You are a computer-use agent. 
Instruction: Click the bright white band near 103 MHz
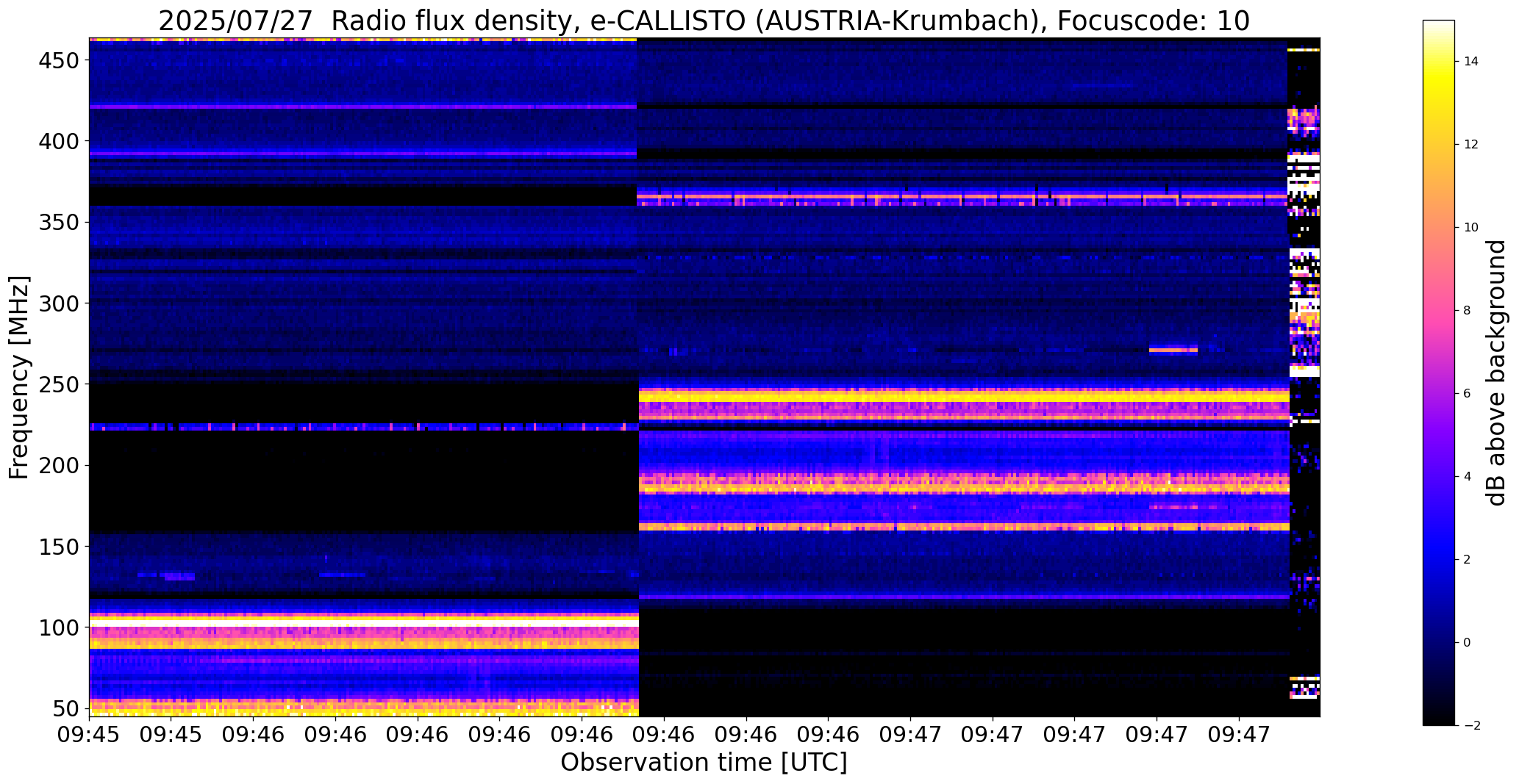point(364,622)
